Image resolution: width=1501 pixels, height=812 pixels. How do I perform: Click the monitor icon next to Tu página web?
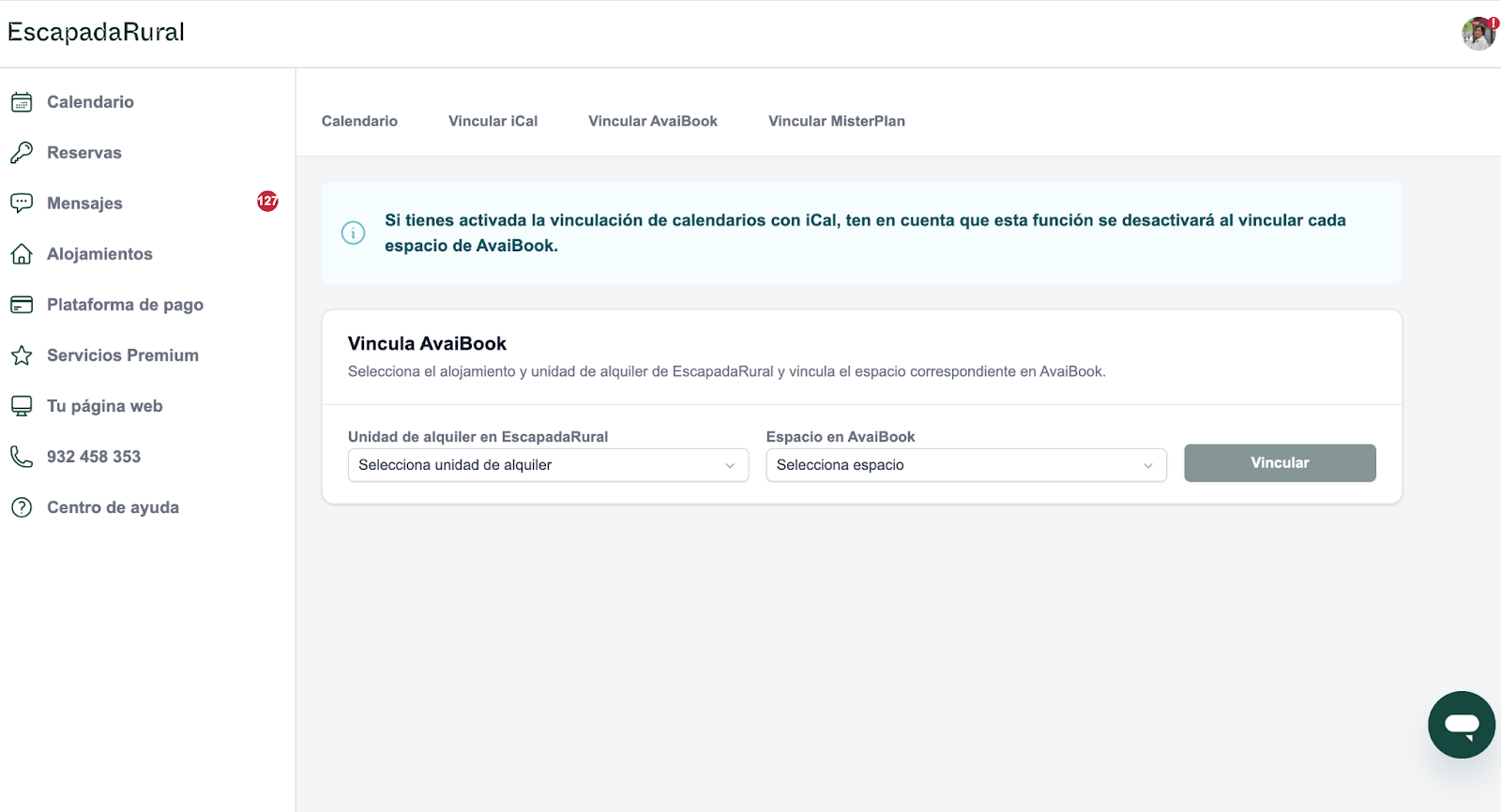pos(22,406)
